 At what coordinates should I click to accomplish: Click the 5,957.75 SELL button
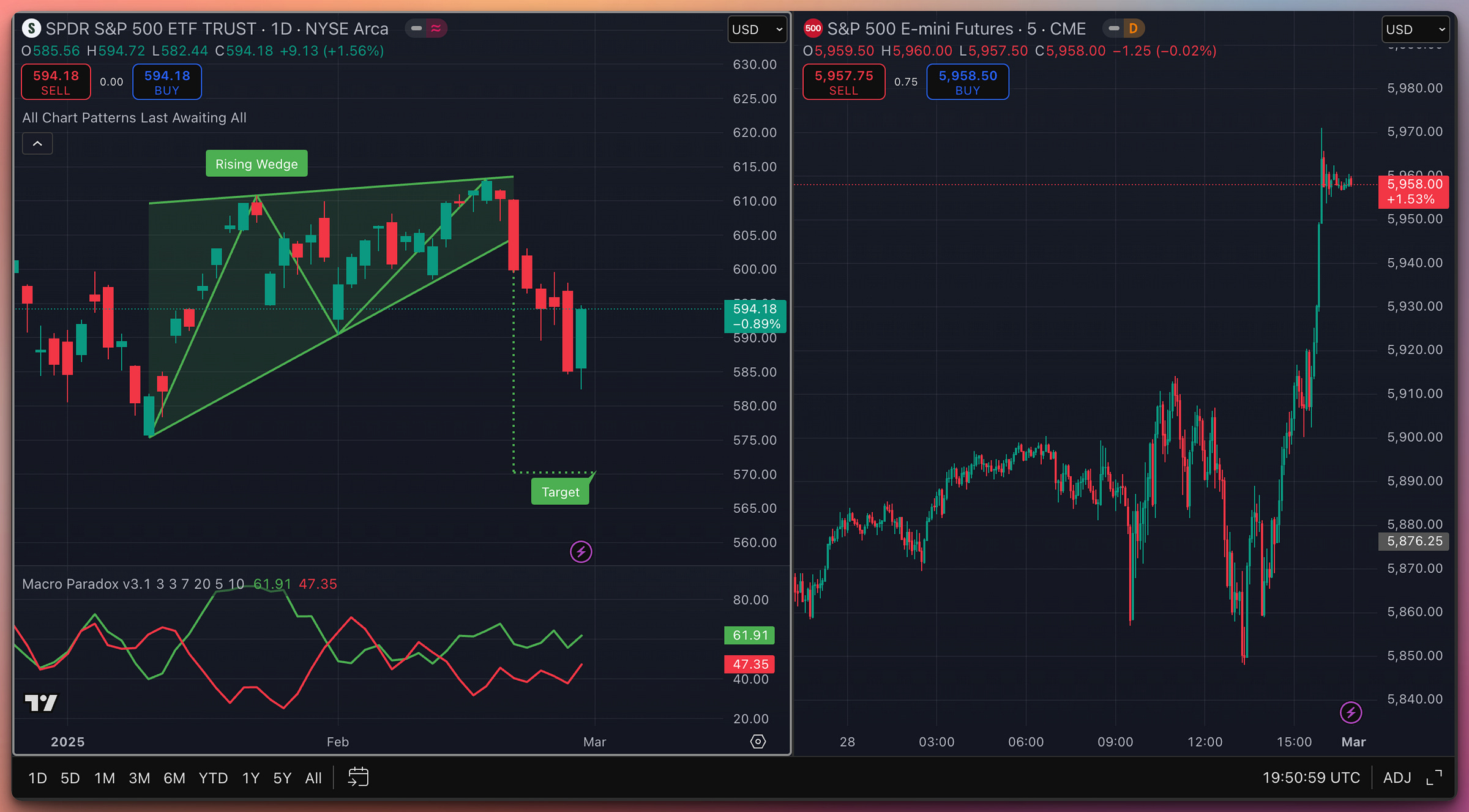pyautogui.click(x=843, y=82)
